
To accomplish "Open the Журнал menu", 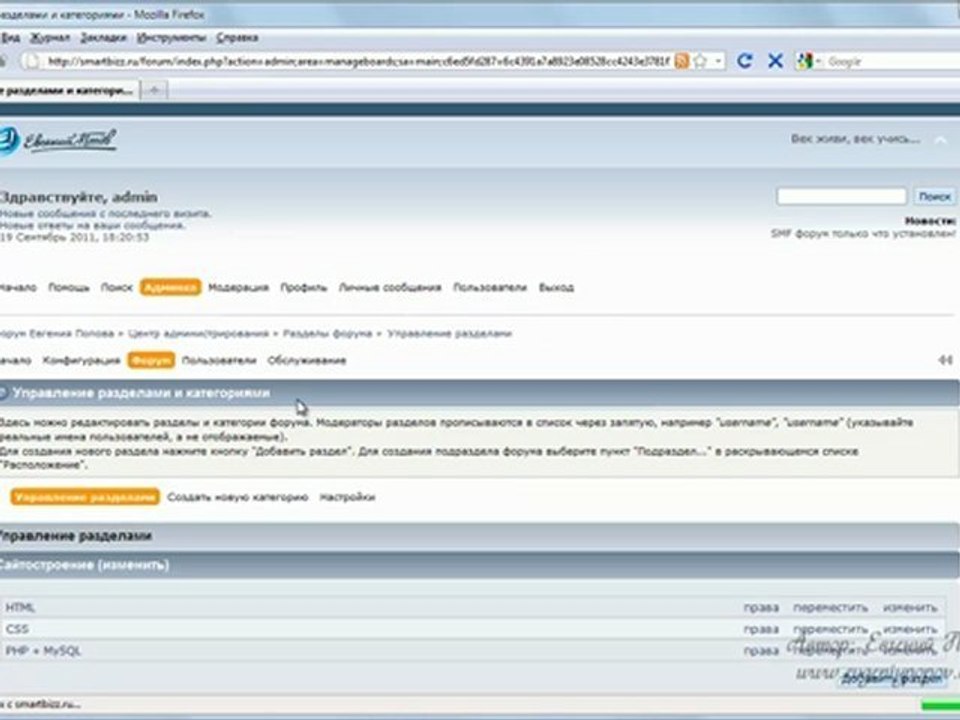I will [x=50, y=38].
